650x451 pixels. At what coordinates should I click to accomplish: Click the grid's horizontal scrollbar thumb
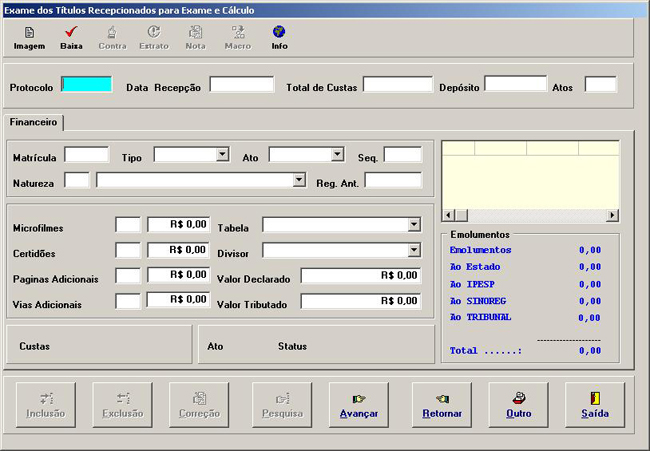(462, 215)
